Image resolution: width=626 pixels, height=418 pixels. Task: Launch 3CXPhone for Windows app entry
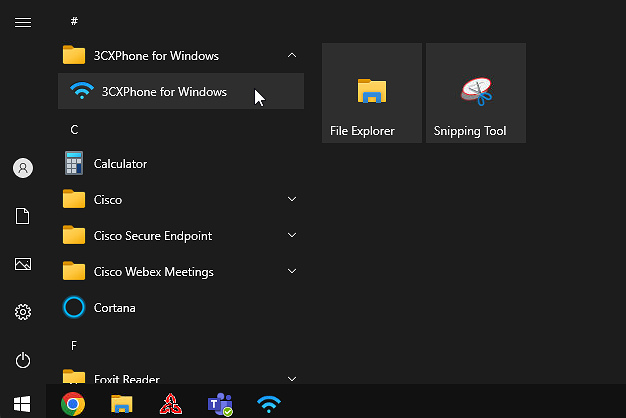[x=181, y=91]
